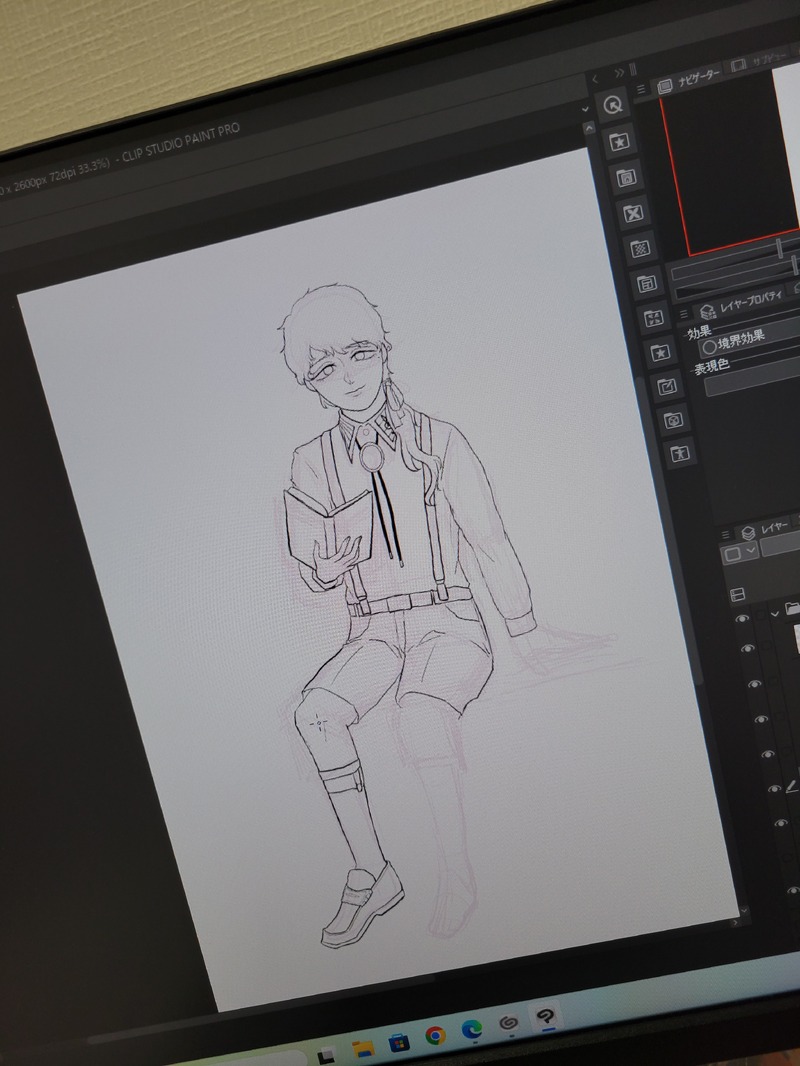This screenshot has width=800, height=1066.
Task: Click the blending mode field in Layer panel
Action: (780, 544)
